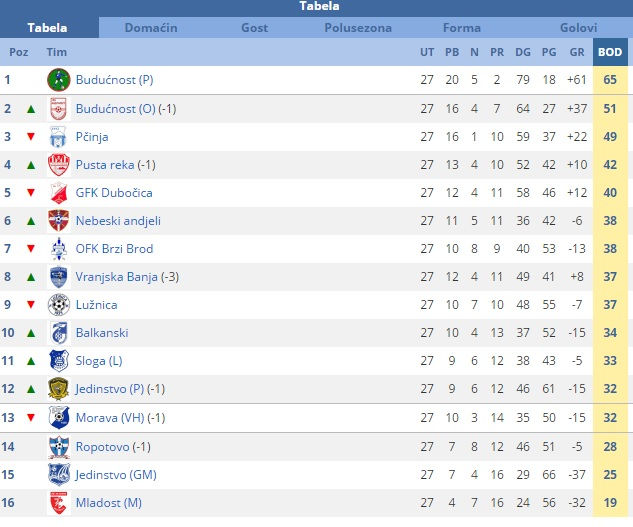Click the Nebeski andjeli shield crest

click(x=59, y=220)
